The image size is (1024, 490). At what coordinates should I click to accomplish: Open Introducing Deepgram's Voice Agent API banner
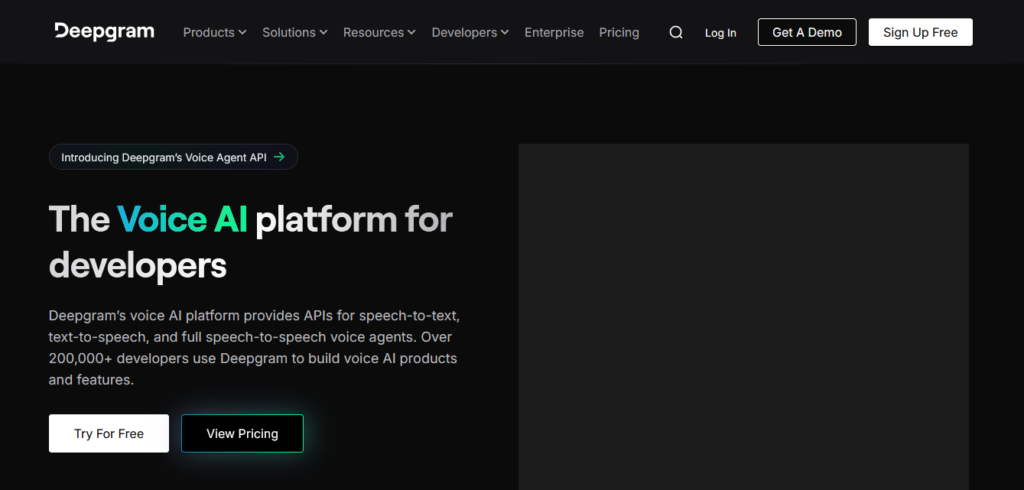click(173, 157)
